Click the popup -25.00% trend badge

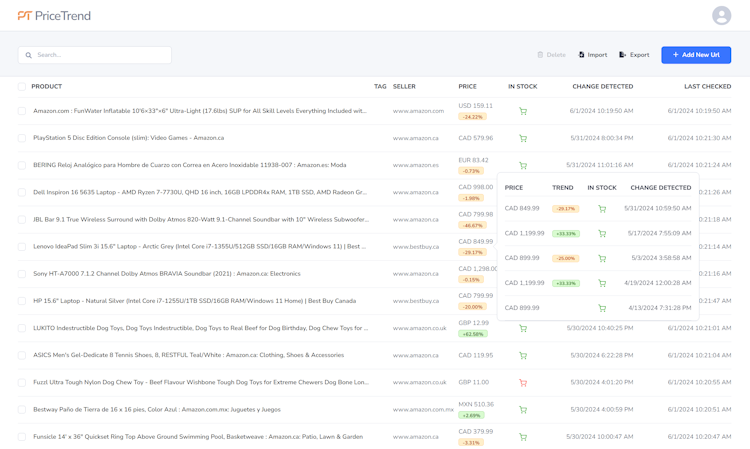click(x=565, y=259)
